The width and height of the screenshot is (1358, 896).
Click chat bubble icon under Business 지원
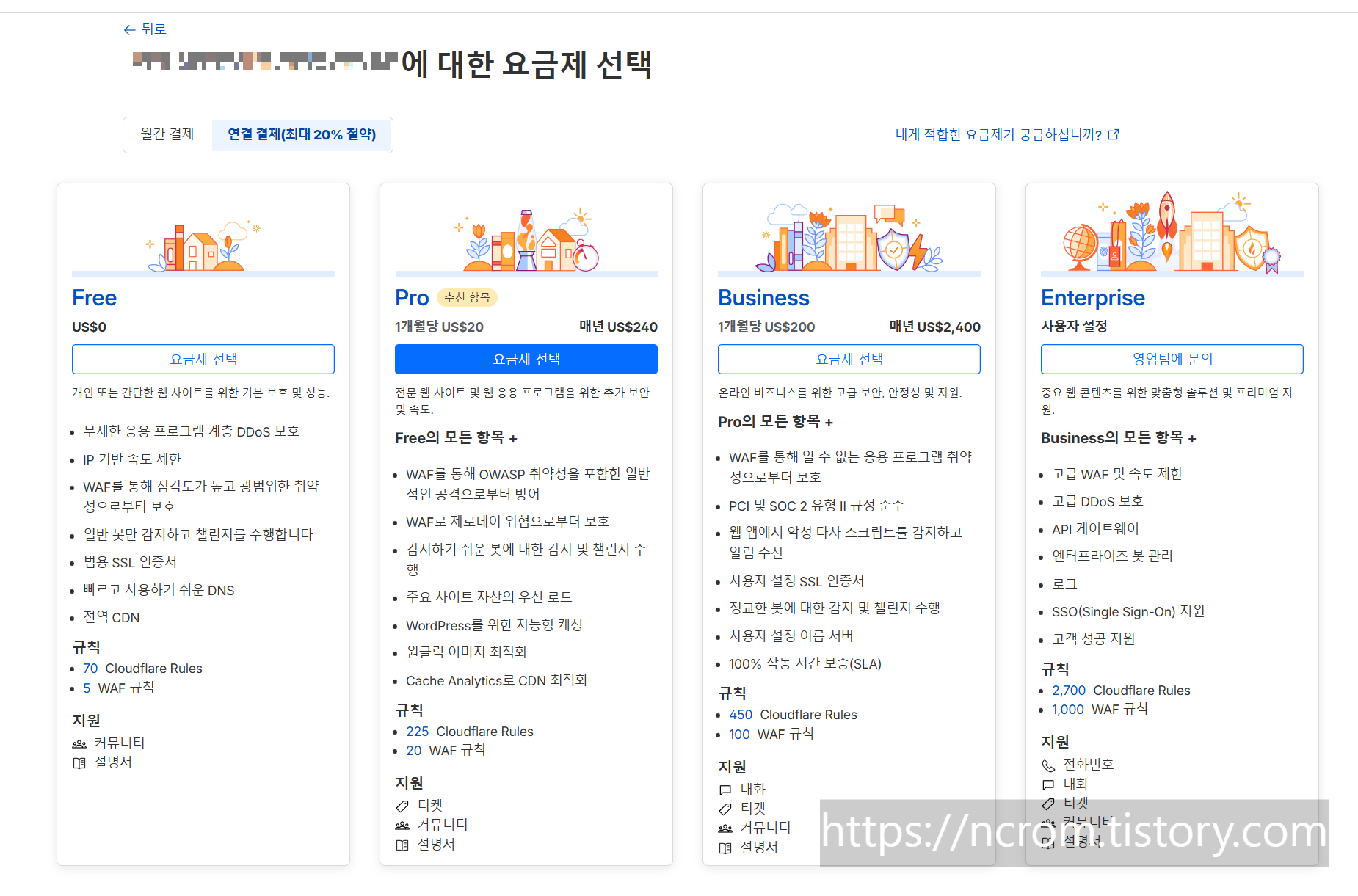click(725, 790)
